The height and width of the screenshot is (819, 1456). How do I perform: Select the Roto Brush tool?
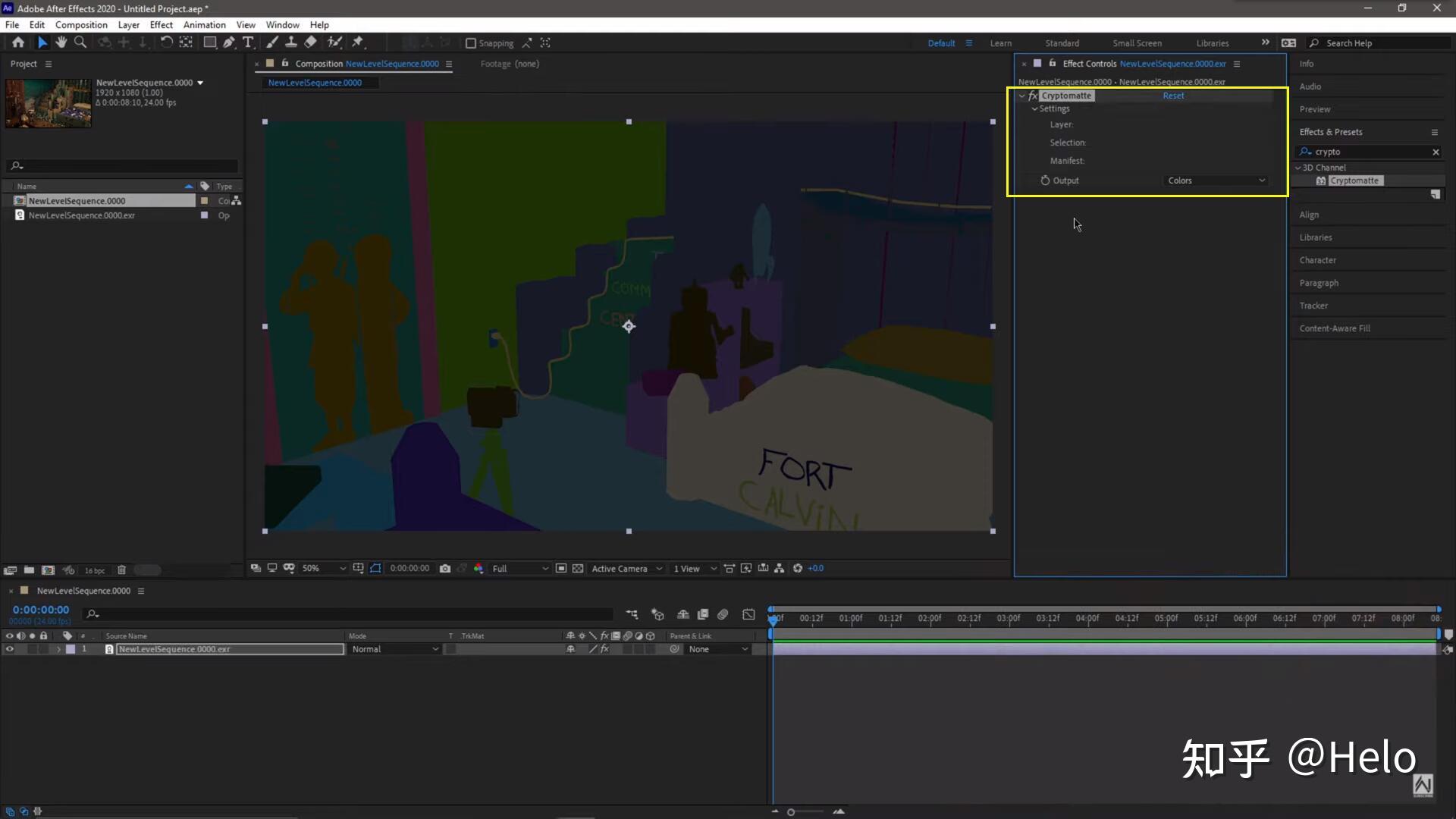(334, 43)
